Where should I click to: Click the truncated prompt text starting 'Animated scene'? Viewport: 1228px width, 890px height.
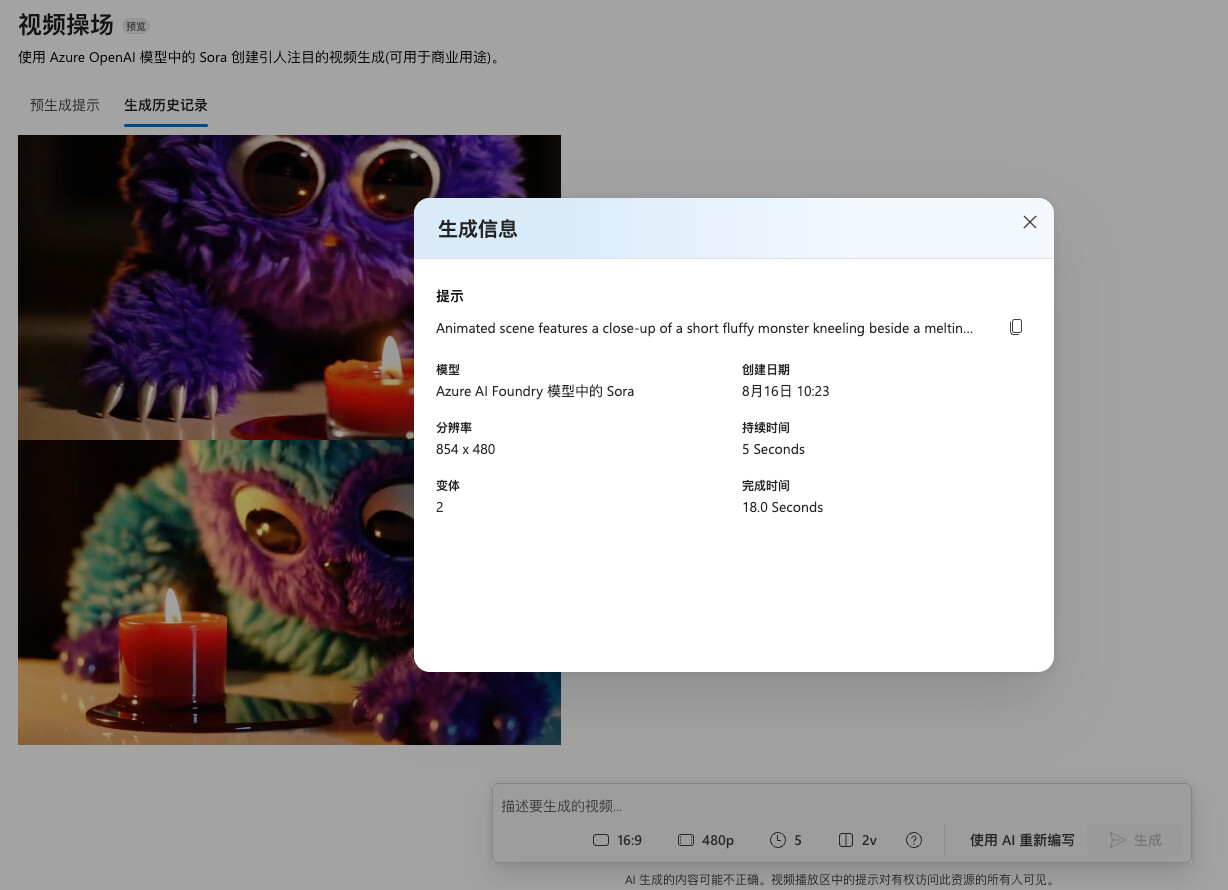705,328
